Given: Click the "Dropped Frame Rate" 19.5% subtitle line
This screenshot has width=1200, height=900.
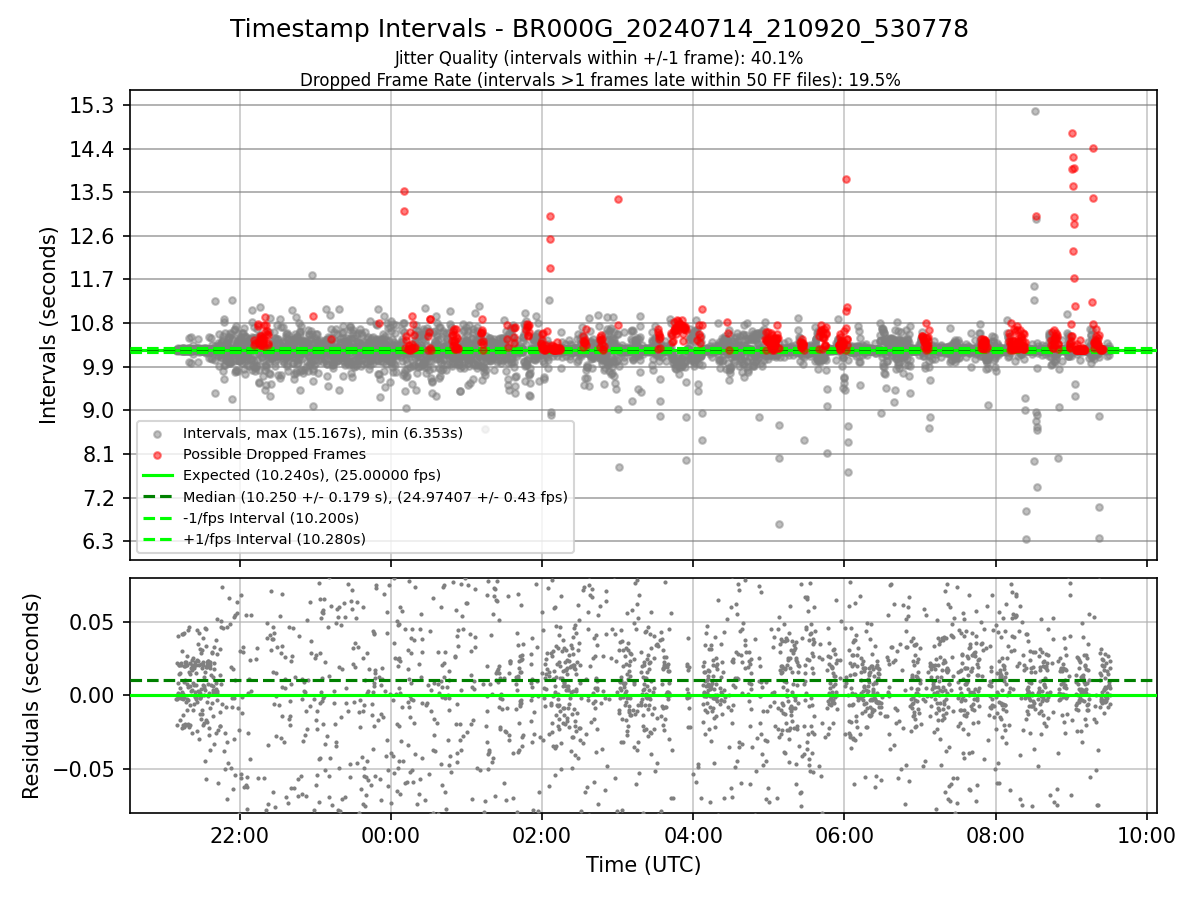Looking at the screenshot, I should pyautogui.click(x=600, y=80).
